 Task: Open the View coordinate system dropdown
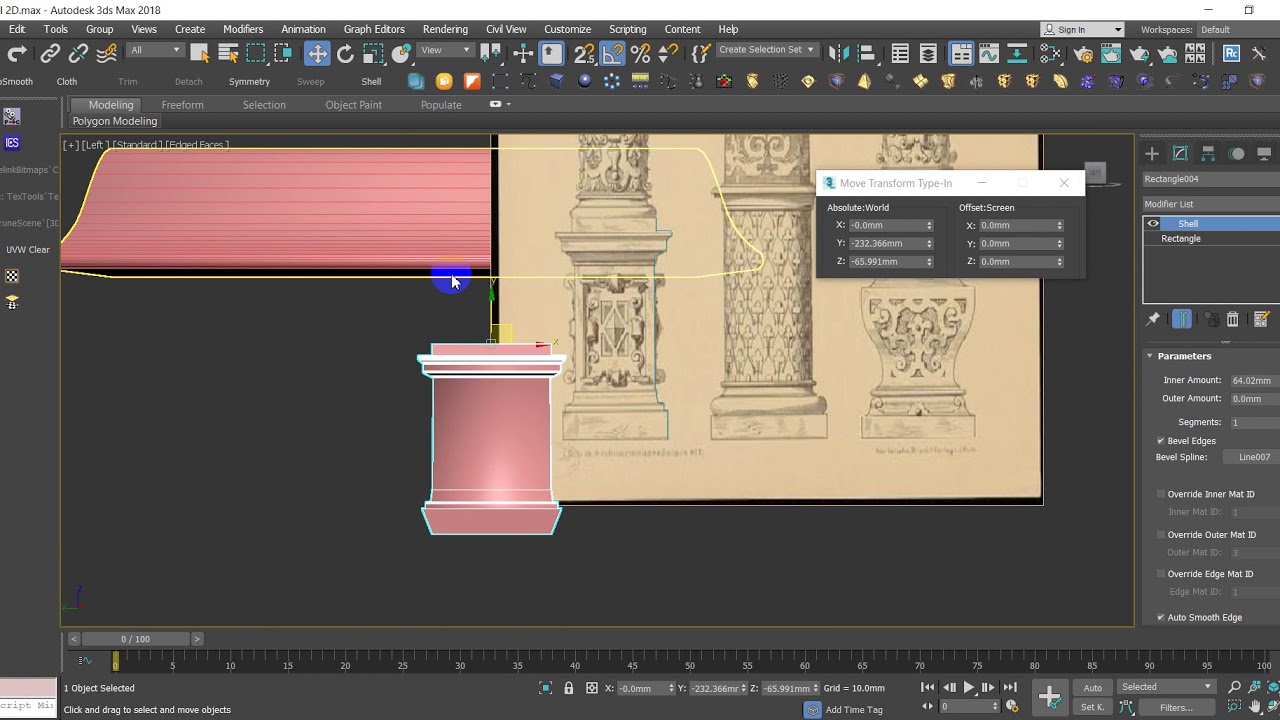pos(445,50)
